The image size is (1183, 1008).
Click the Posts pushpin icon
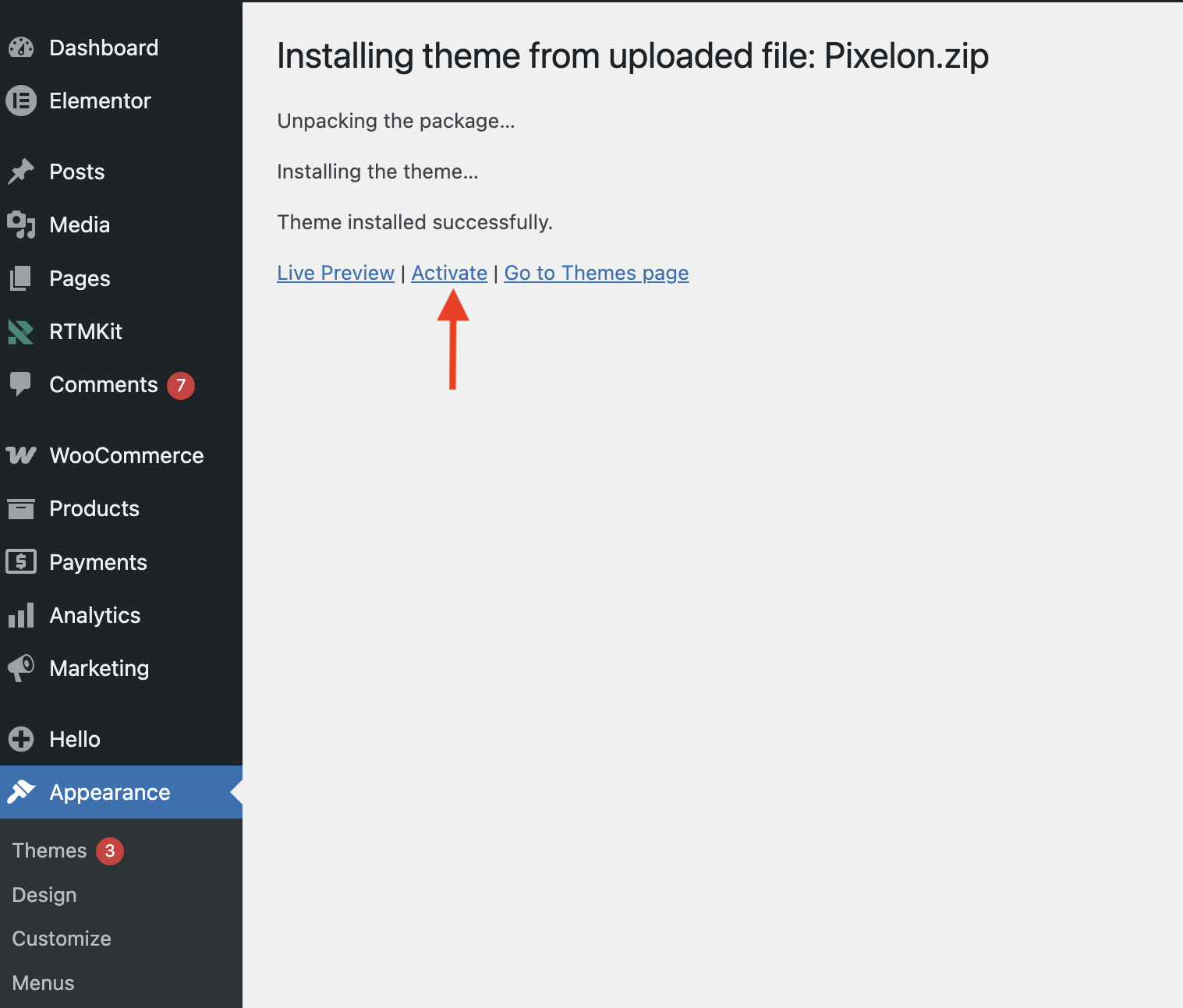[x=21, y=172]
